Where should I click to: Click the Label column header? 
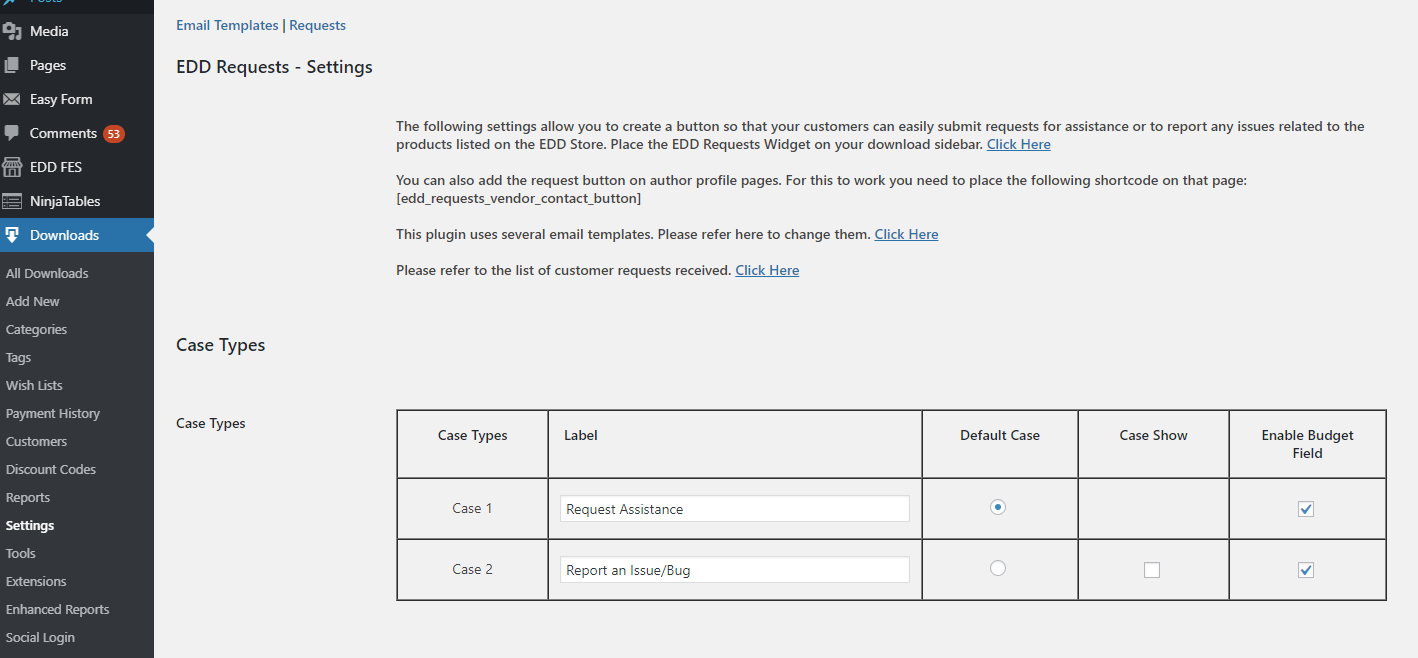[x=581, y=435]
